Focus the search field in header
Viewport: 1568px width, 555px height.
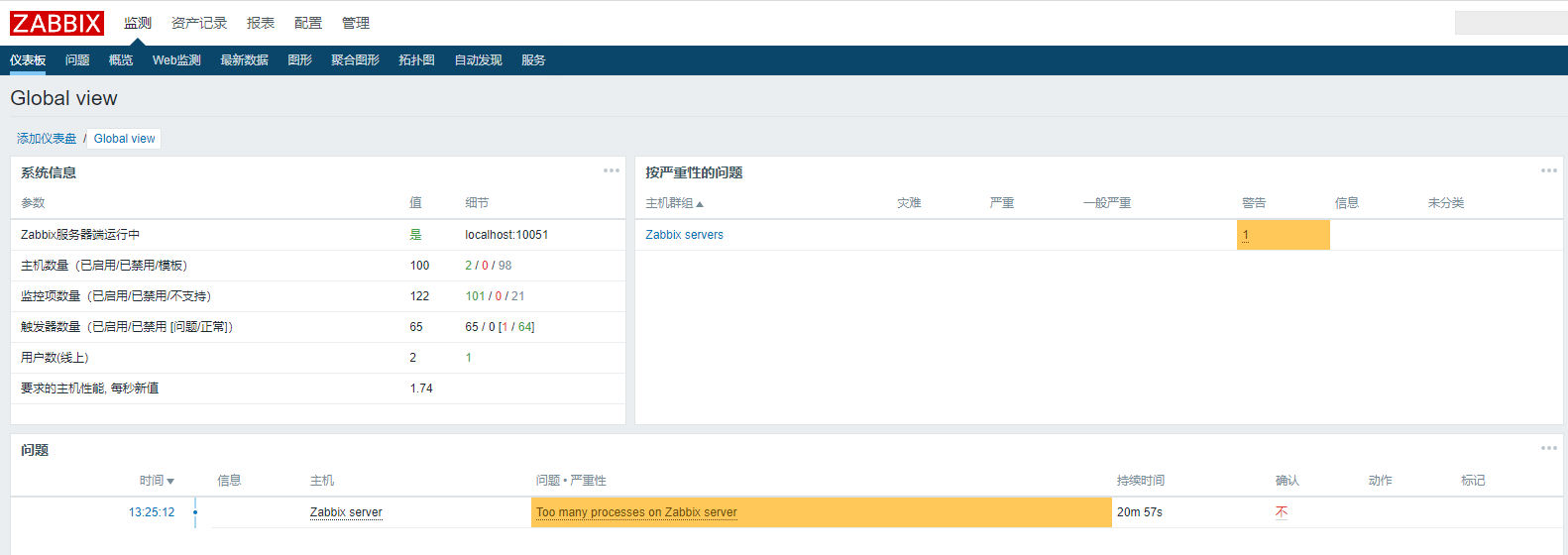(x=1511, y=23)
